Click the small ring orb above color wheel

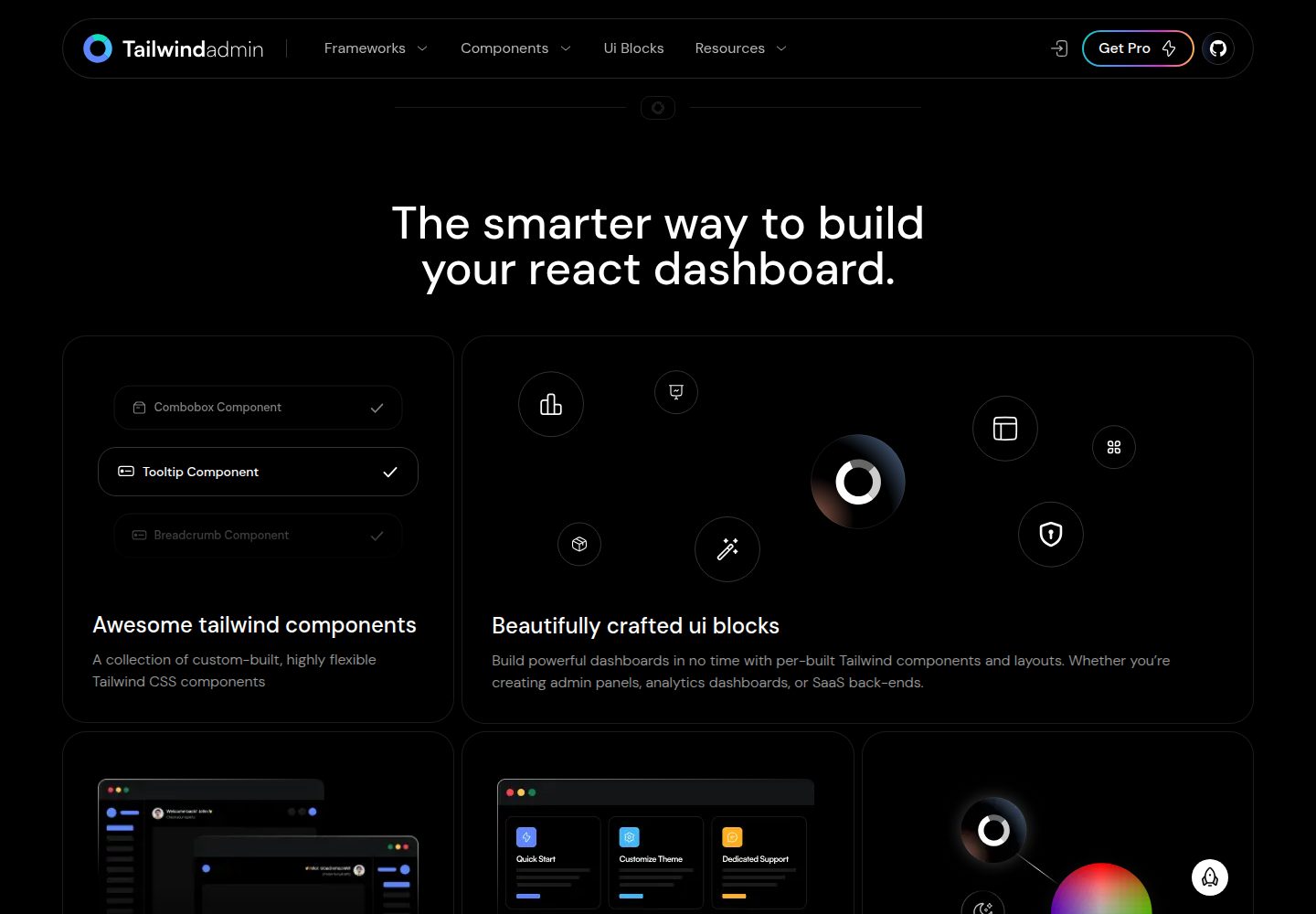[x=993, y=830]
